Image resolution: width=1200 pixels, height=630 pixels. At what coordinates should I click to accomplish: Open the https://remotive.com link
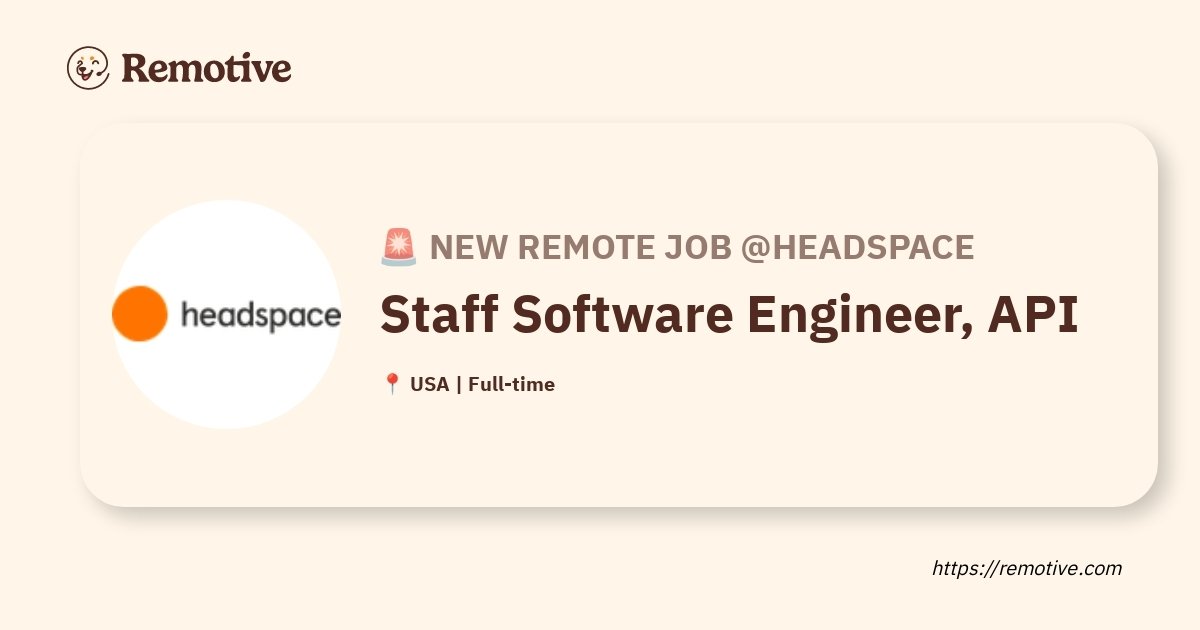coord(1027,568)
